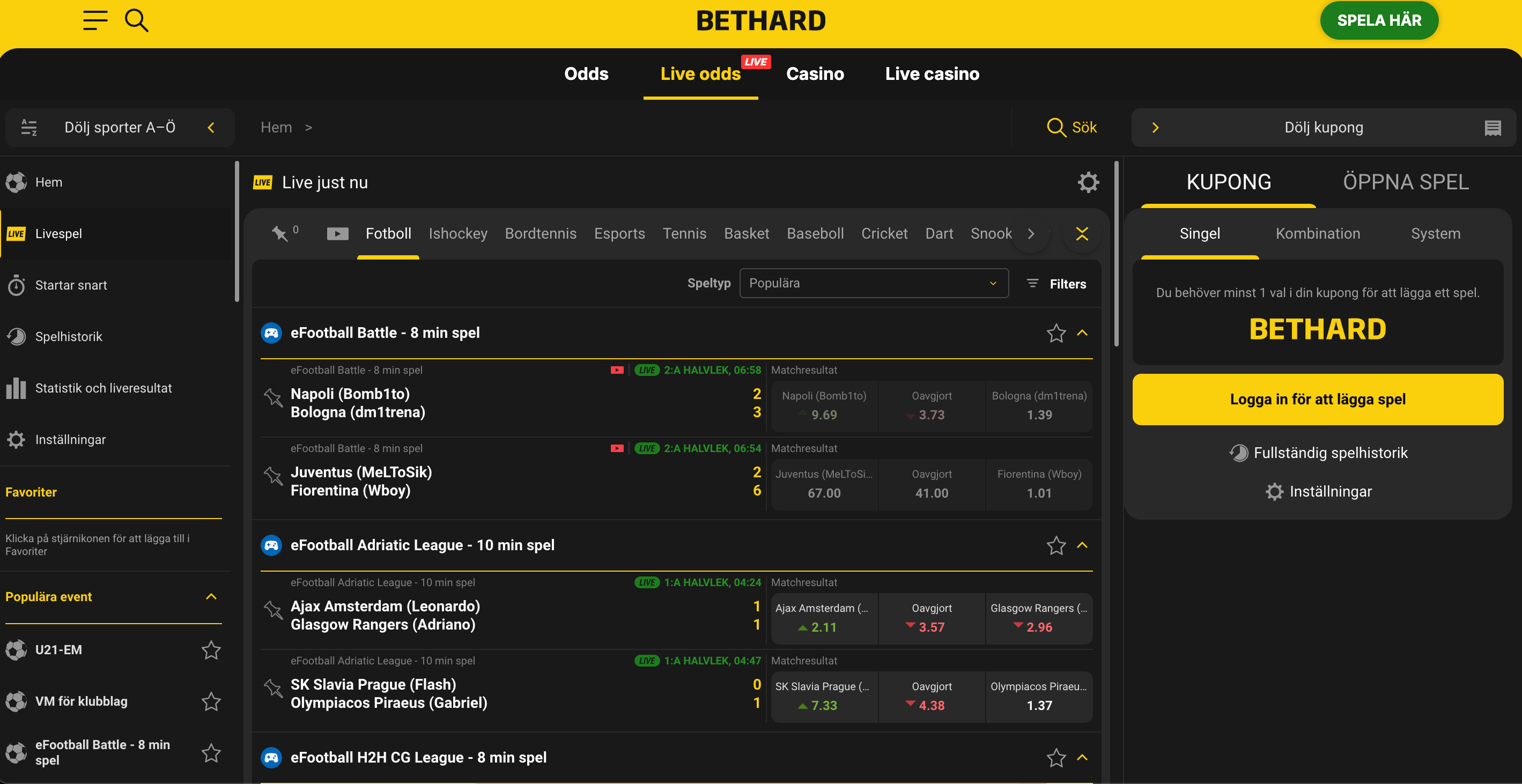Click the Hem breadcrumb link
Image resolution: width=1522 pixels, height=784 pixels.
277,127
